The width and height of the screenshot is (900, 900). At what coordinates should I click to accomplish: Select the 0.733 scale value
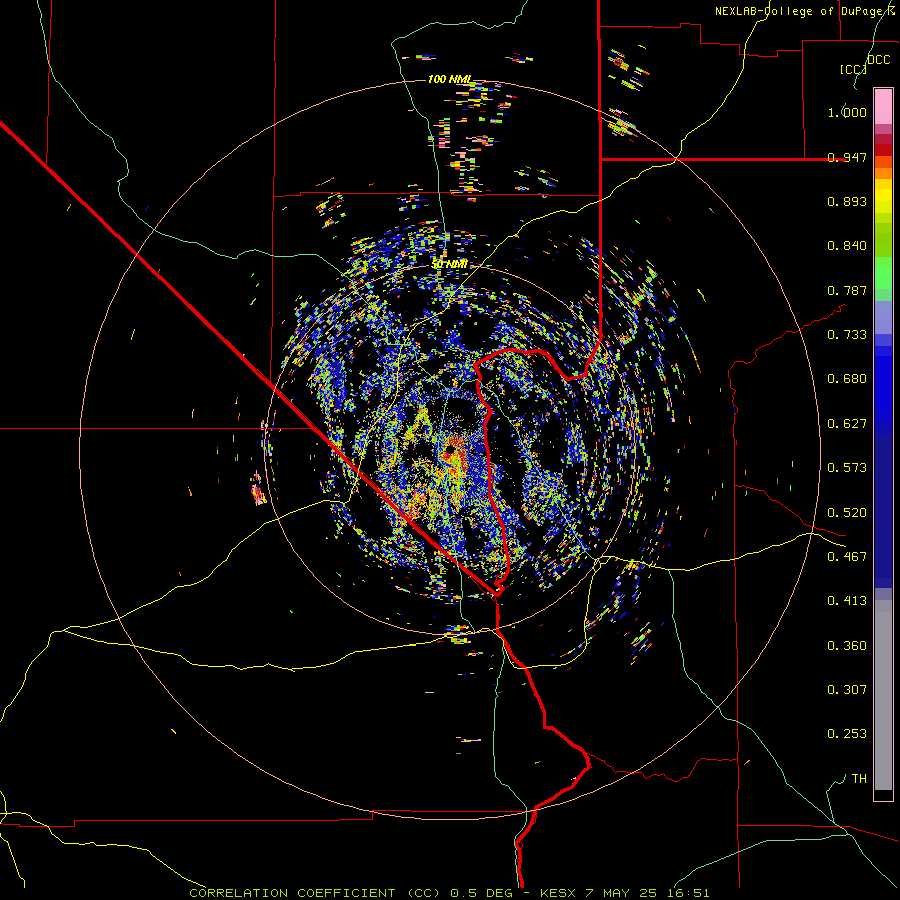pyautogui.click(x=847, y=335)
